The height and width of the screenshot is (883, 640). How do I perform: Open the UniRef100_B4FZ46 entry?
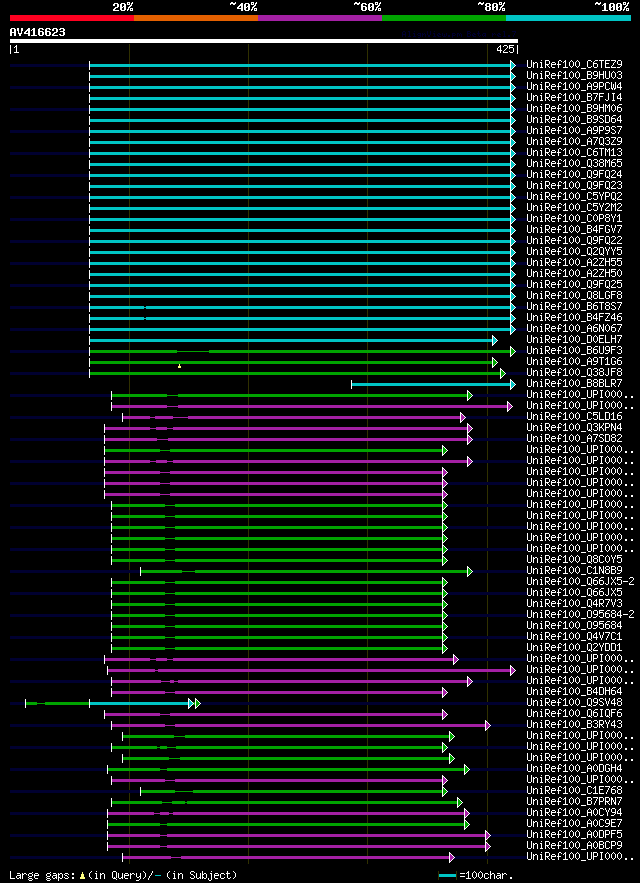click(574, 317)
